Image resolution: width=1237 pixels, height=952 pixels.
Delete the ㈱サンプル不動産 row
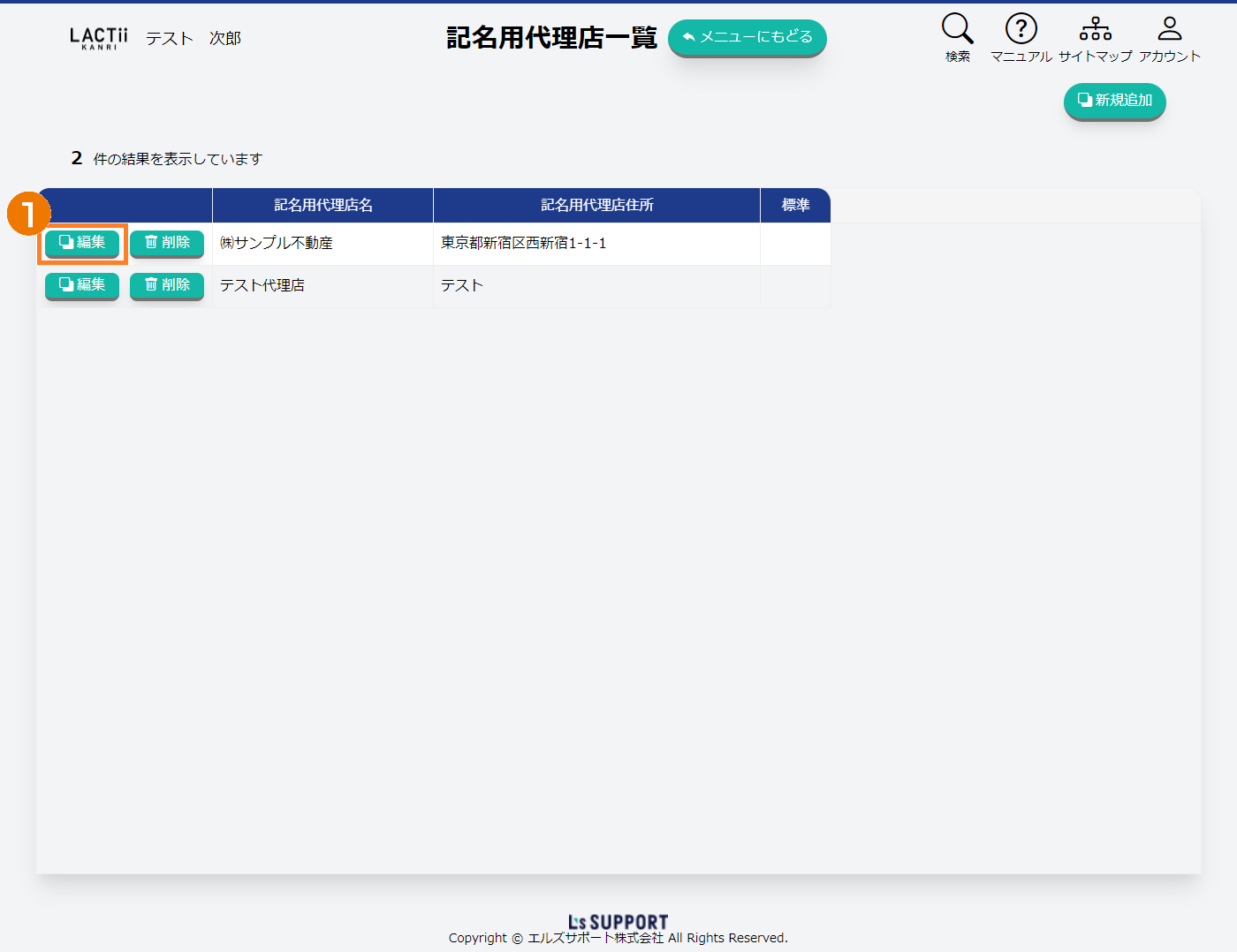coord(167,243)
